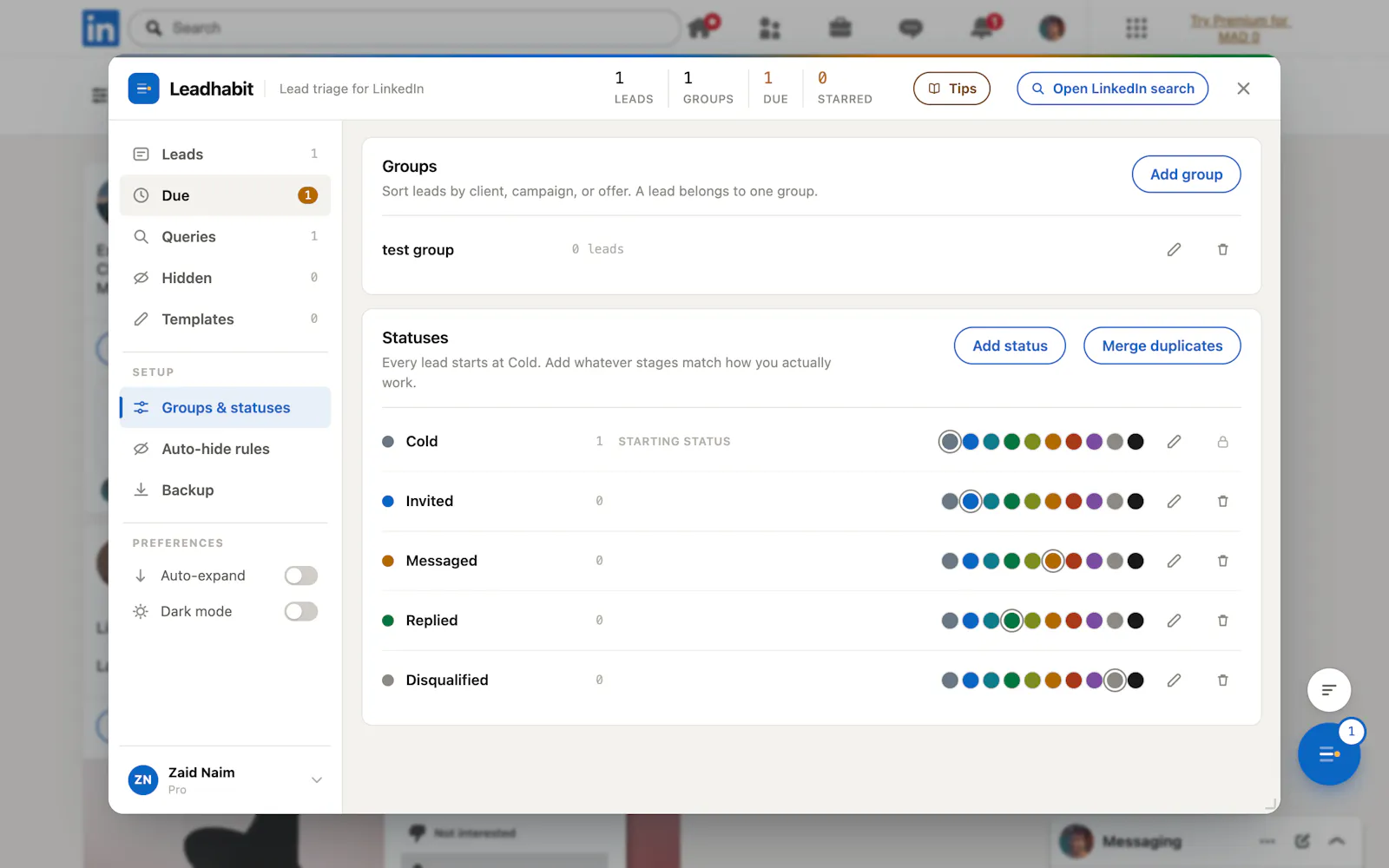Delete the Messaged status
Screen dimensions: 1389x868
1222,562
